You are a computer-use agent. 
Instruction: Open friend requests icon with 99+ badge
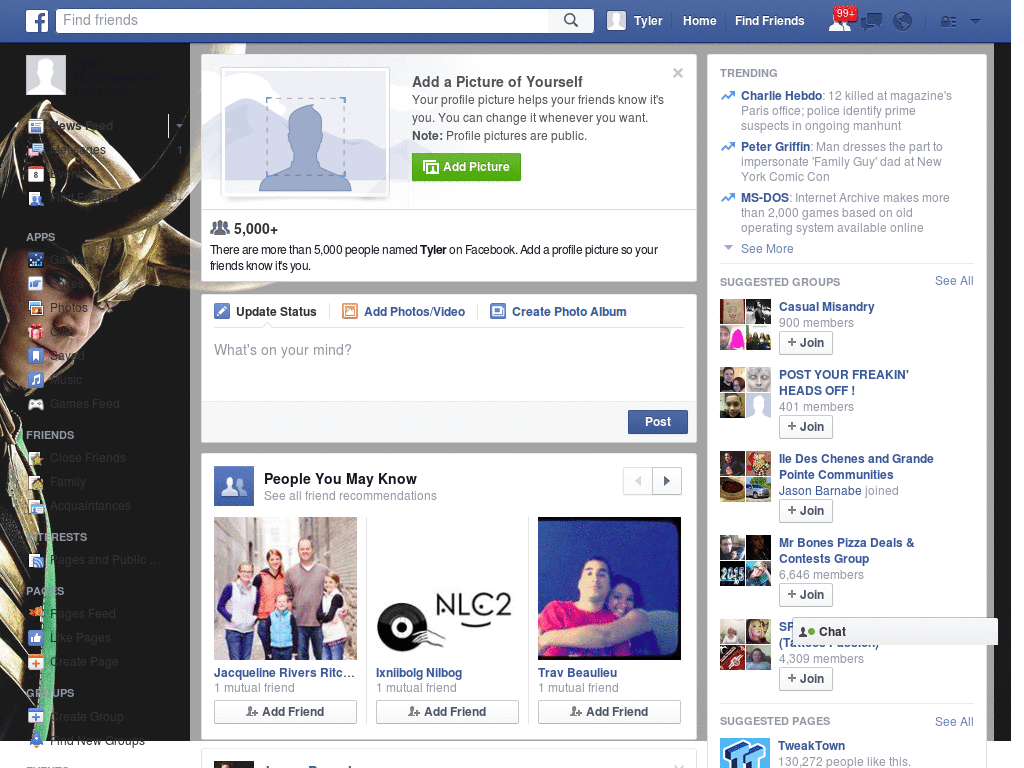coord(840,21)
